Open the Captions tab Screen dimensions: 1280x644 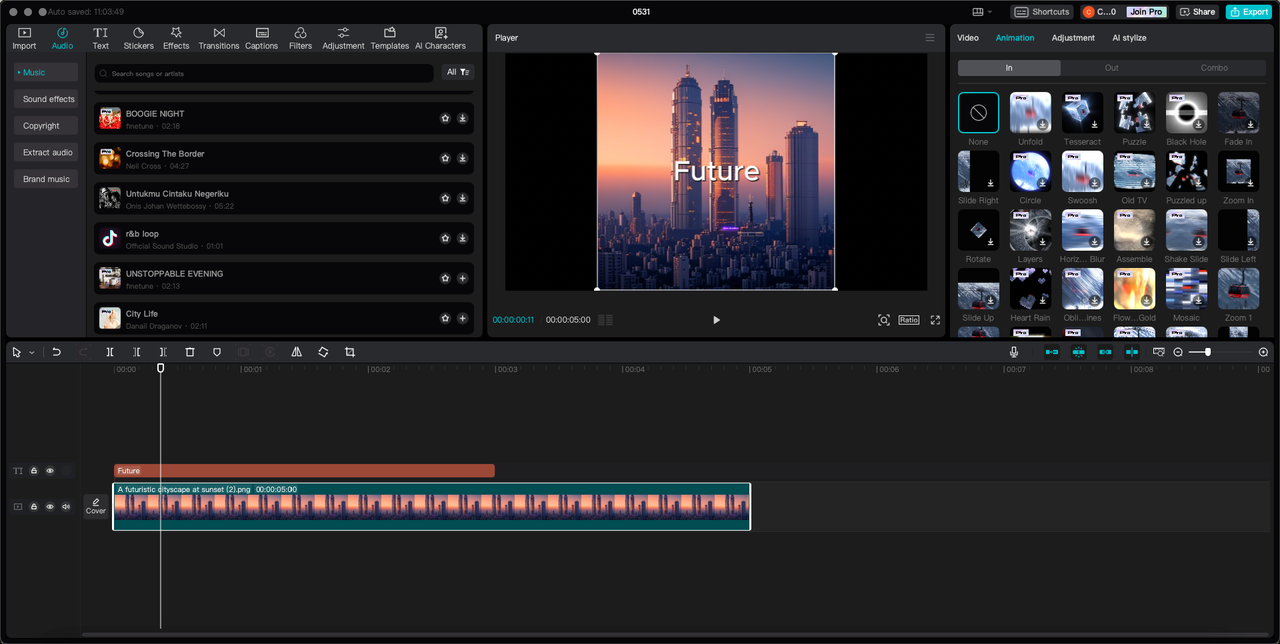pyautogui.click(x=261, y=39)
